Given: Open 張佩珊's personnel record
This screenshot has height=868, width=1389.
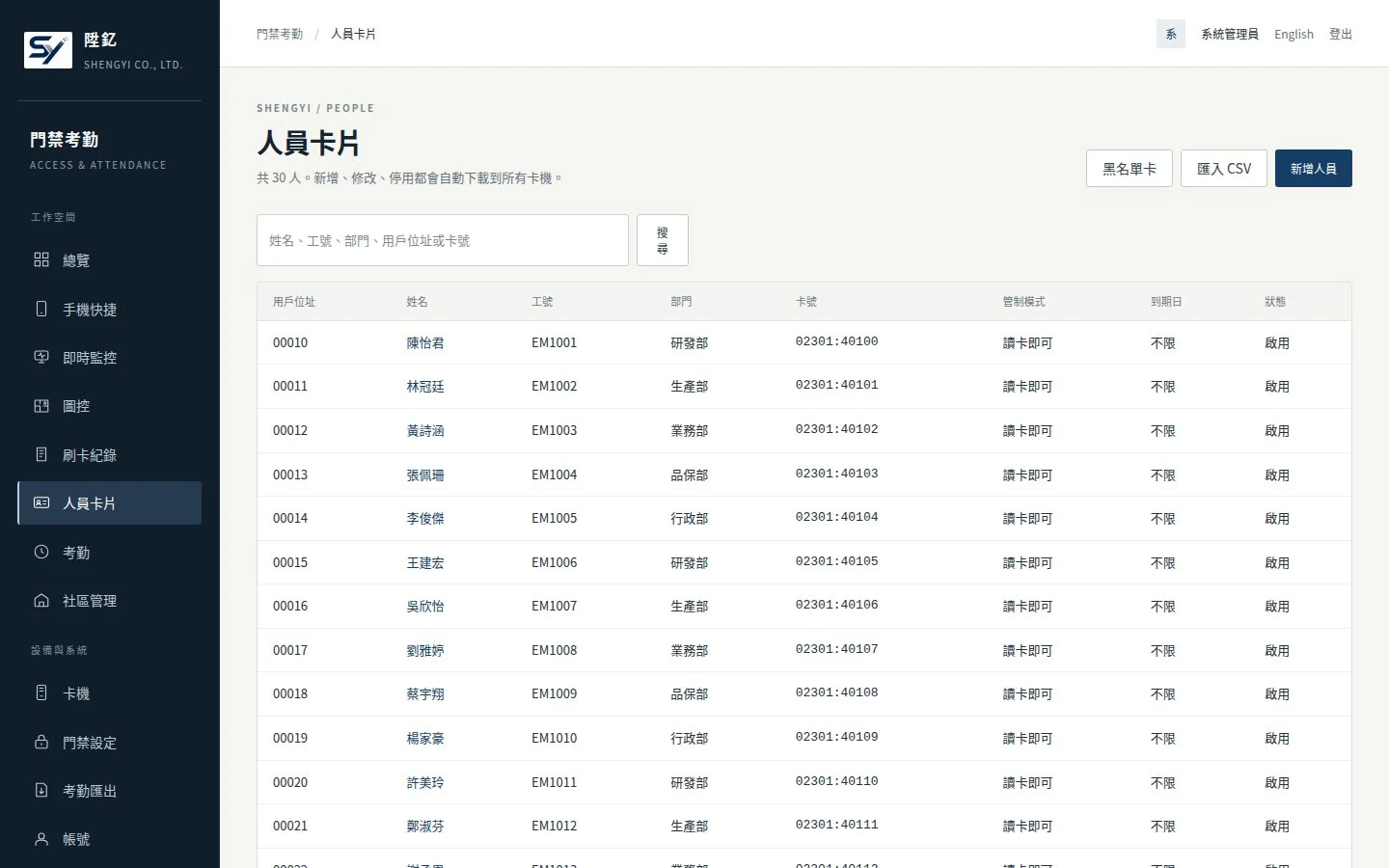Looking at the screenshot, I should (425, 475).
